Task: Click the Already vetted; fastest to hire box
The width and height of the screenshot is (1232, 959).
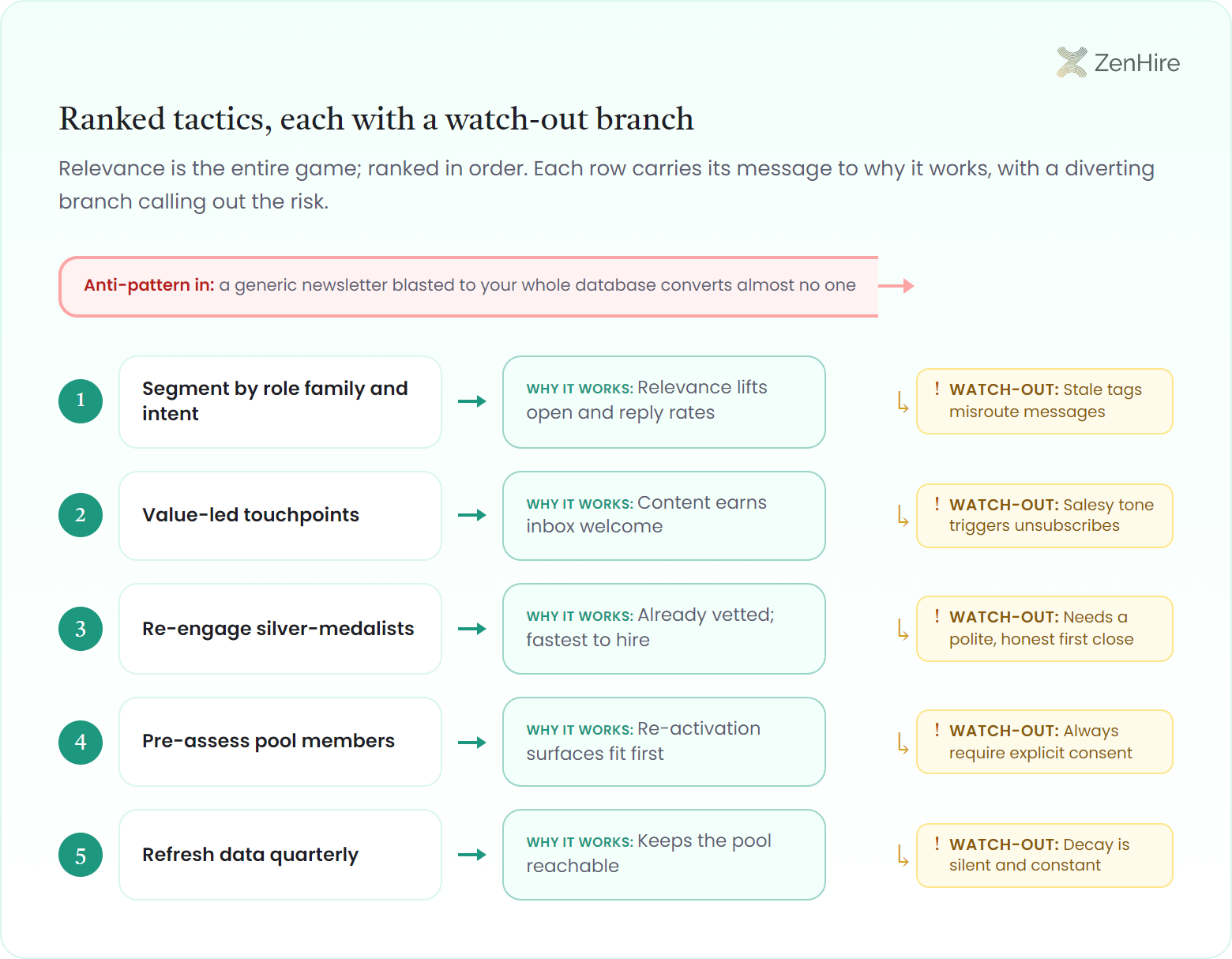Action: pos(664,629)
